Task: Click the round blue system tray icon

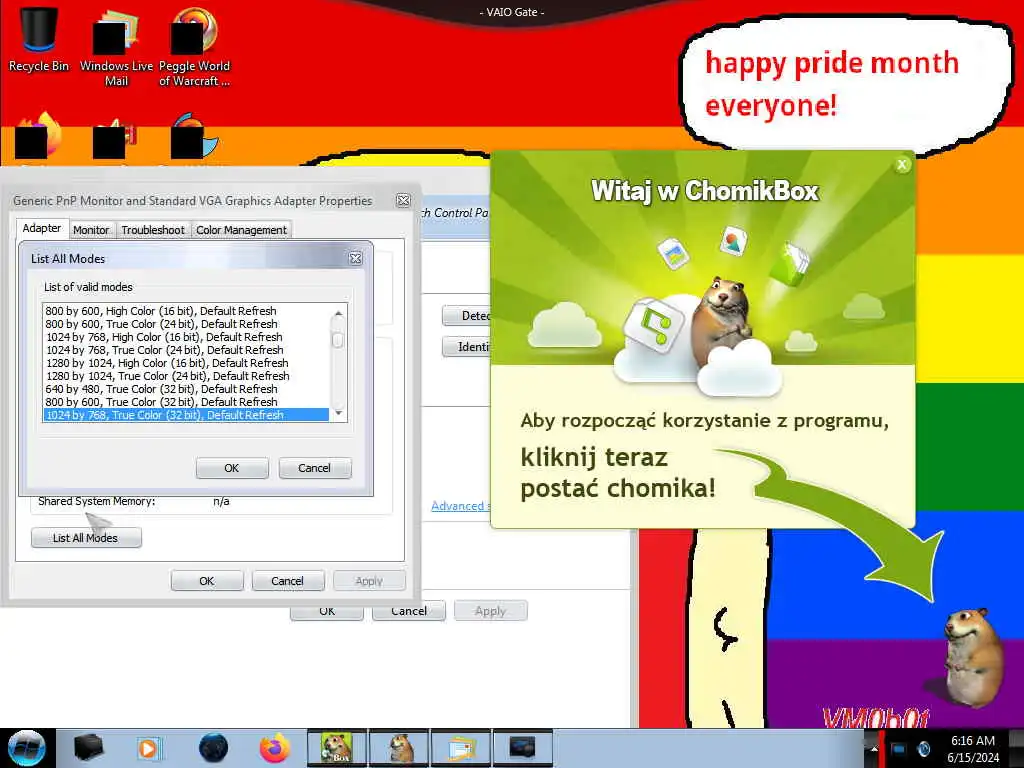Action: tap(923, 749)
